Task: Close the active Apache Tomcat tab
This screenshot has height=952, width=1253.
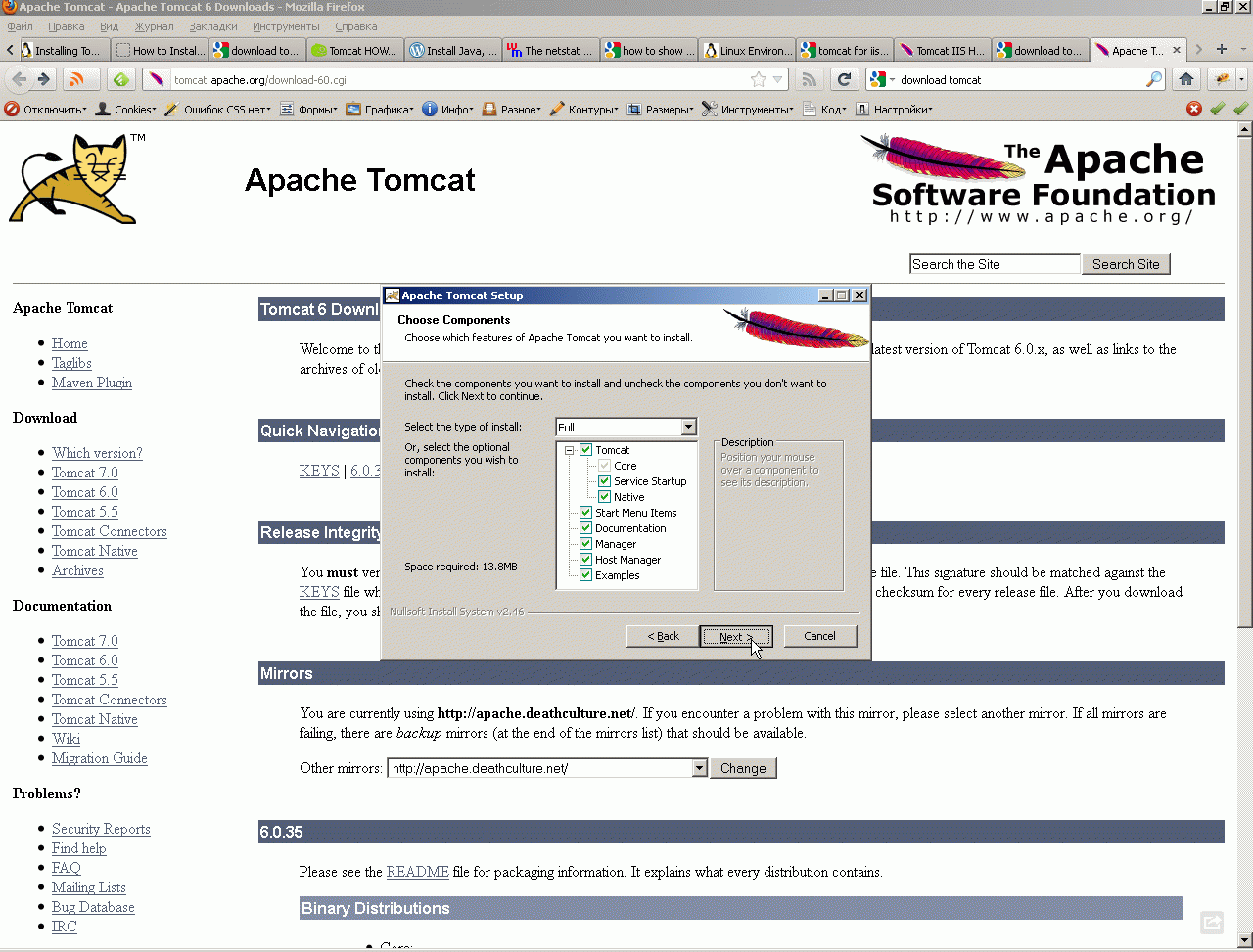Action: [1177, 50]
